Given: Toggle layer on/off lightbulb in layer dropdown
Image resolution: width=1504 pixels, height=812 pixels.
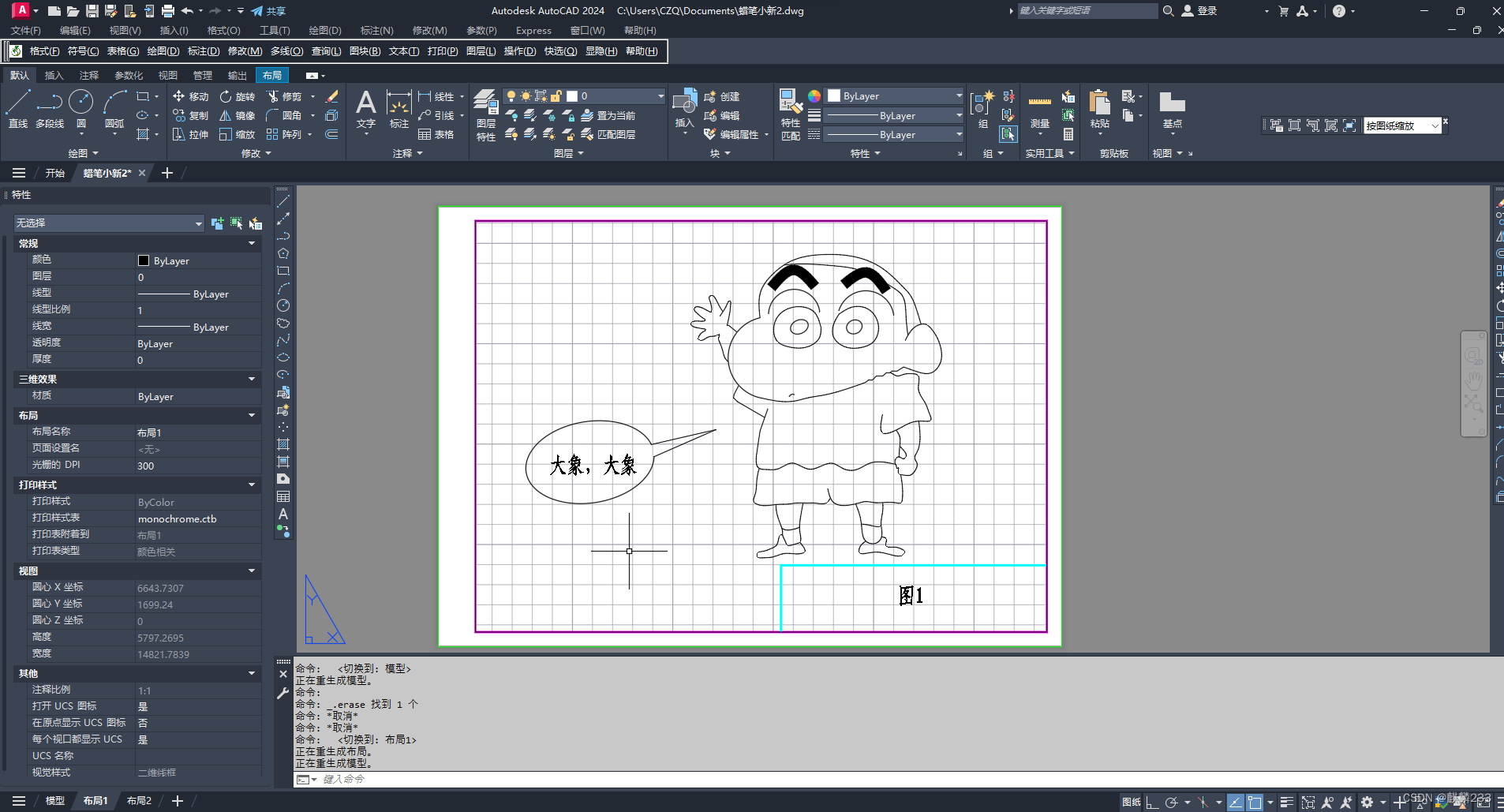Looking at the screenshot, I should tap(511, 96).
